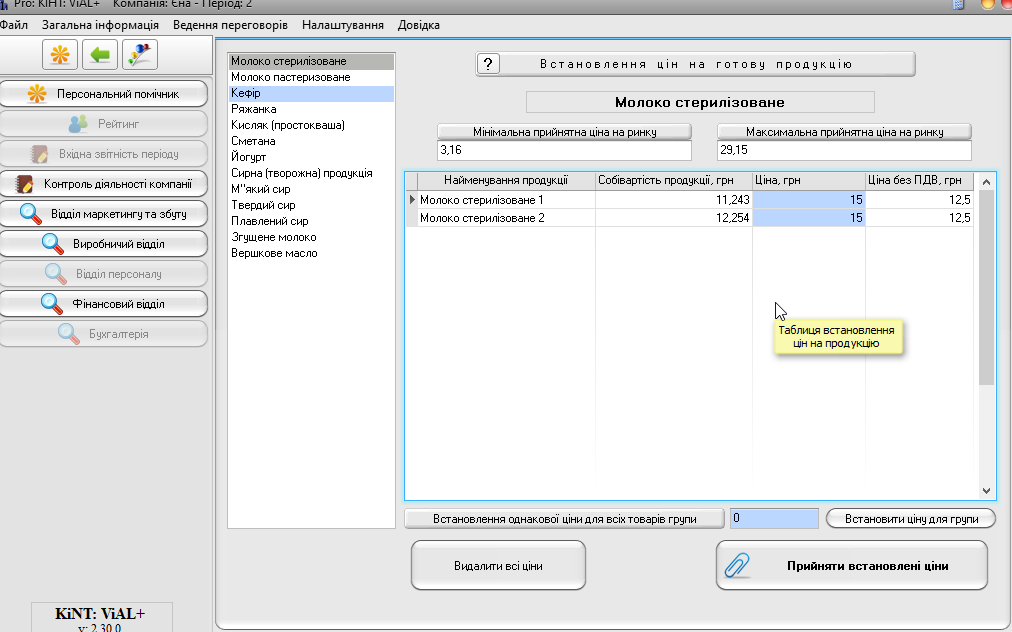Select row Молоко стерилізоване 2 name cell

pyautogui.click(x=506, y=218)
